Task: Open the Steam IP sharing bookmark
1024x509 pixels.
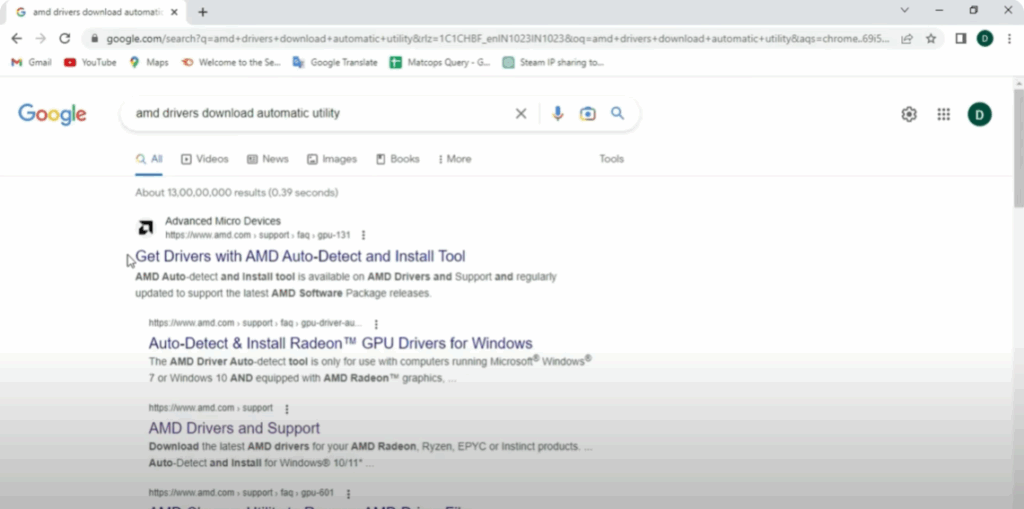Action: point(553,63)
